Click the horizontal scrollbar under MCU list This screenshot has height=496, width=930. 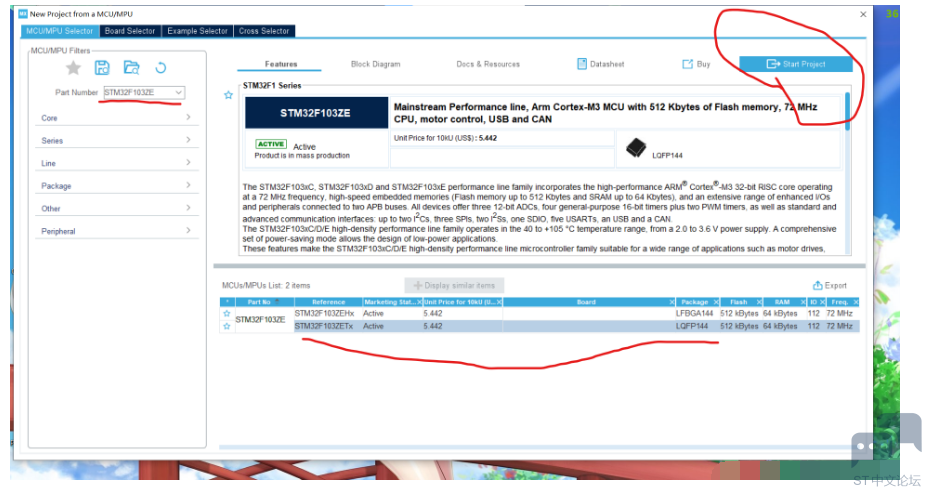[539, 447]
